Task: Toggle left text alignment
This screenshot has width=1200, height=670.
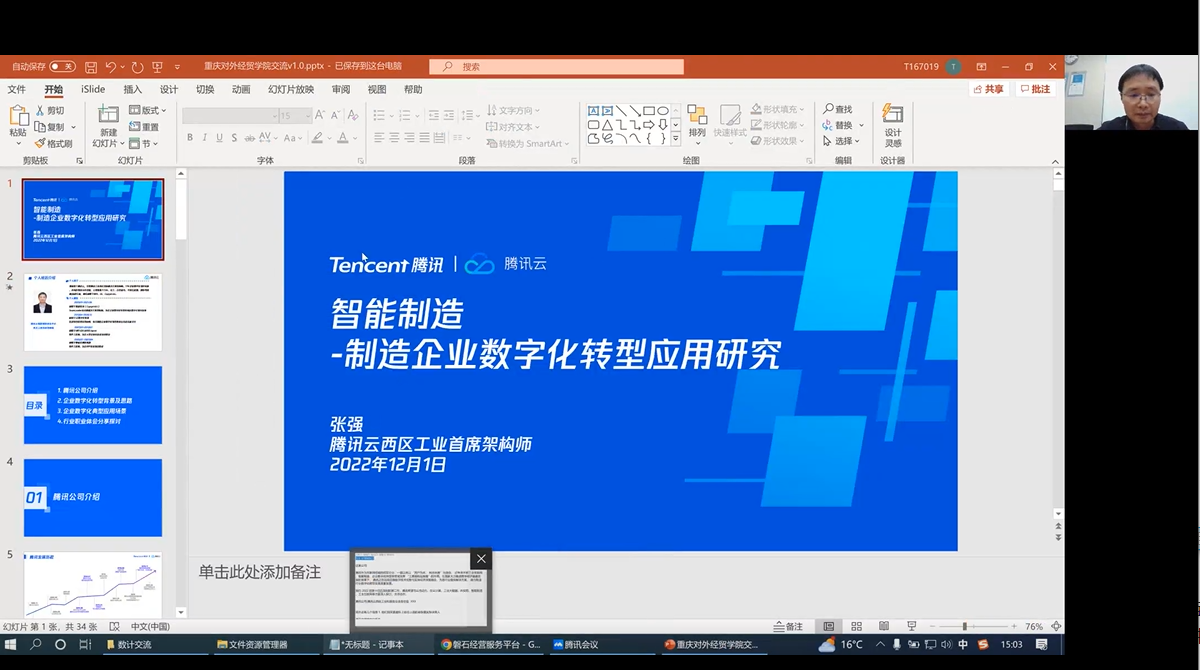Action: pyautogui.click(x=380, y=138)
